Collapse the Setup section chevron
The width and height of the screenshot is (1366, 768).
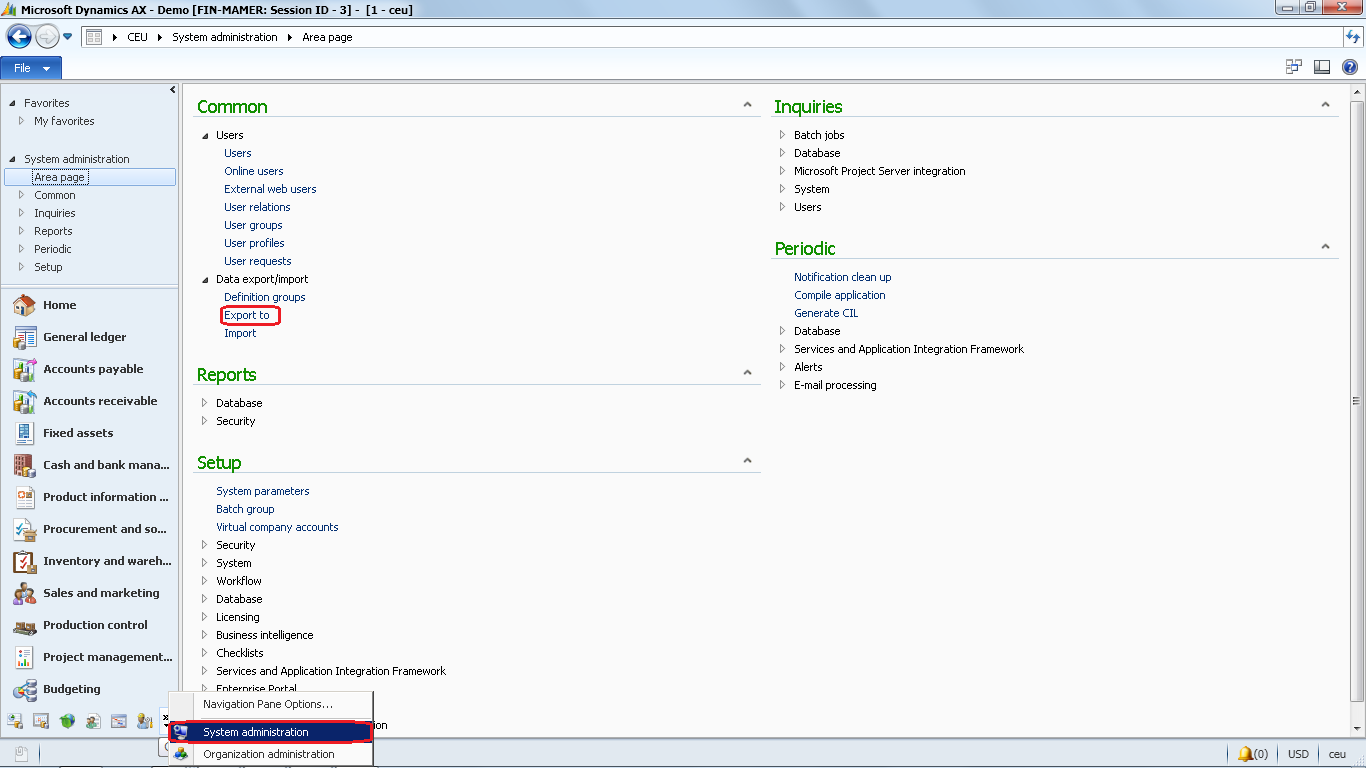click(747, 461)
